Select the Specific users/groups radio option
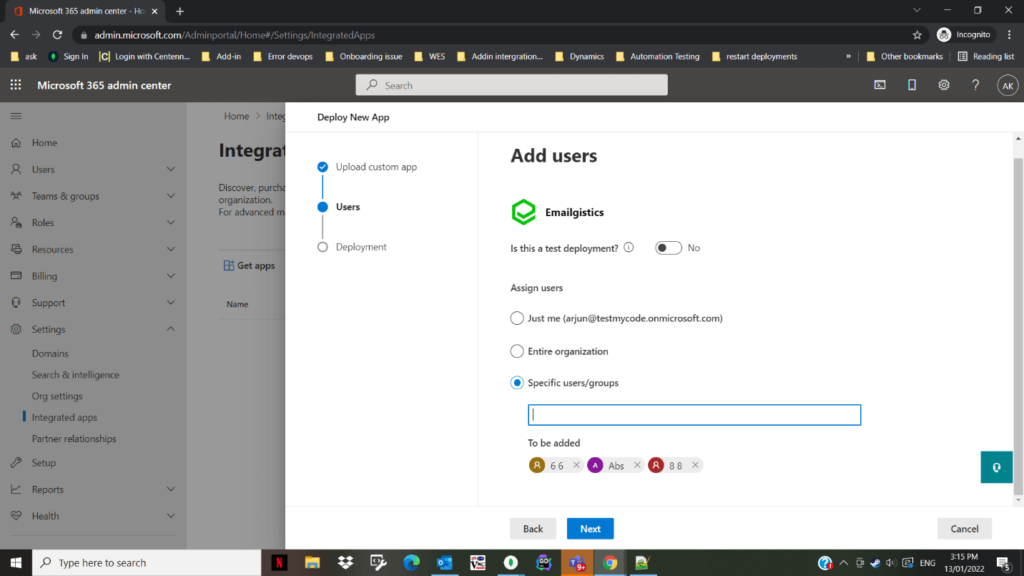 coord(517,383)
